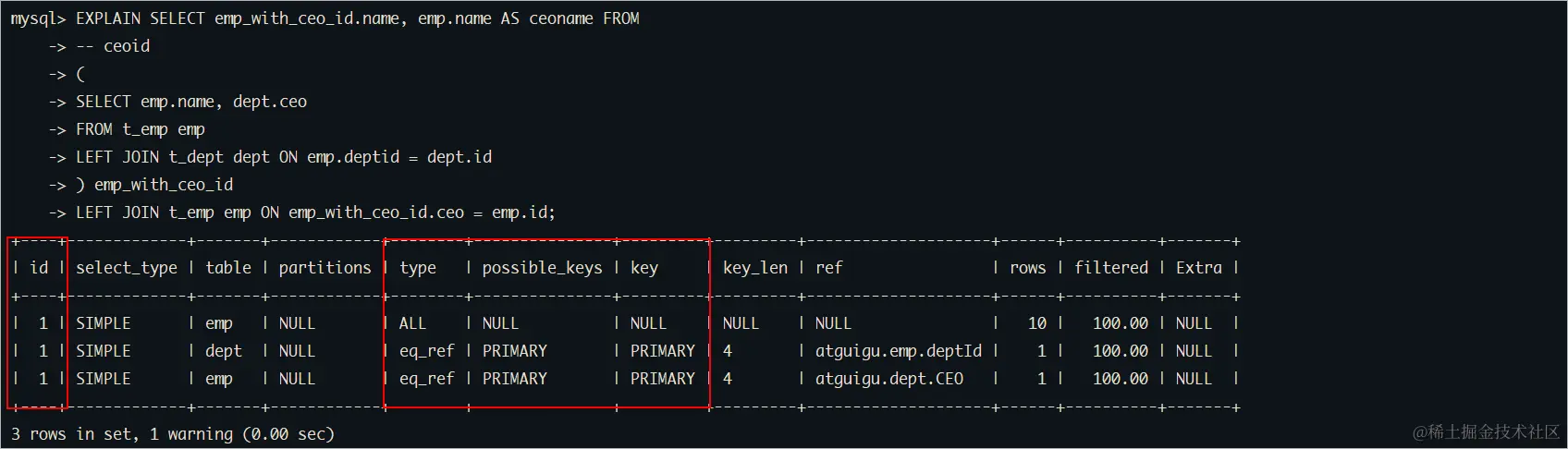Click the "LEFT JOIN t_dept dept" query line
The image size is (1568, 449).
tap(283, 157)
